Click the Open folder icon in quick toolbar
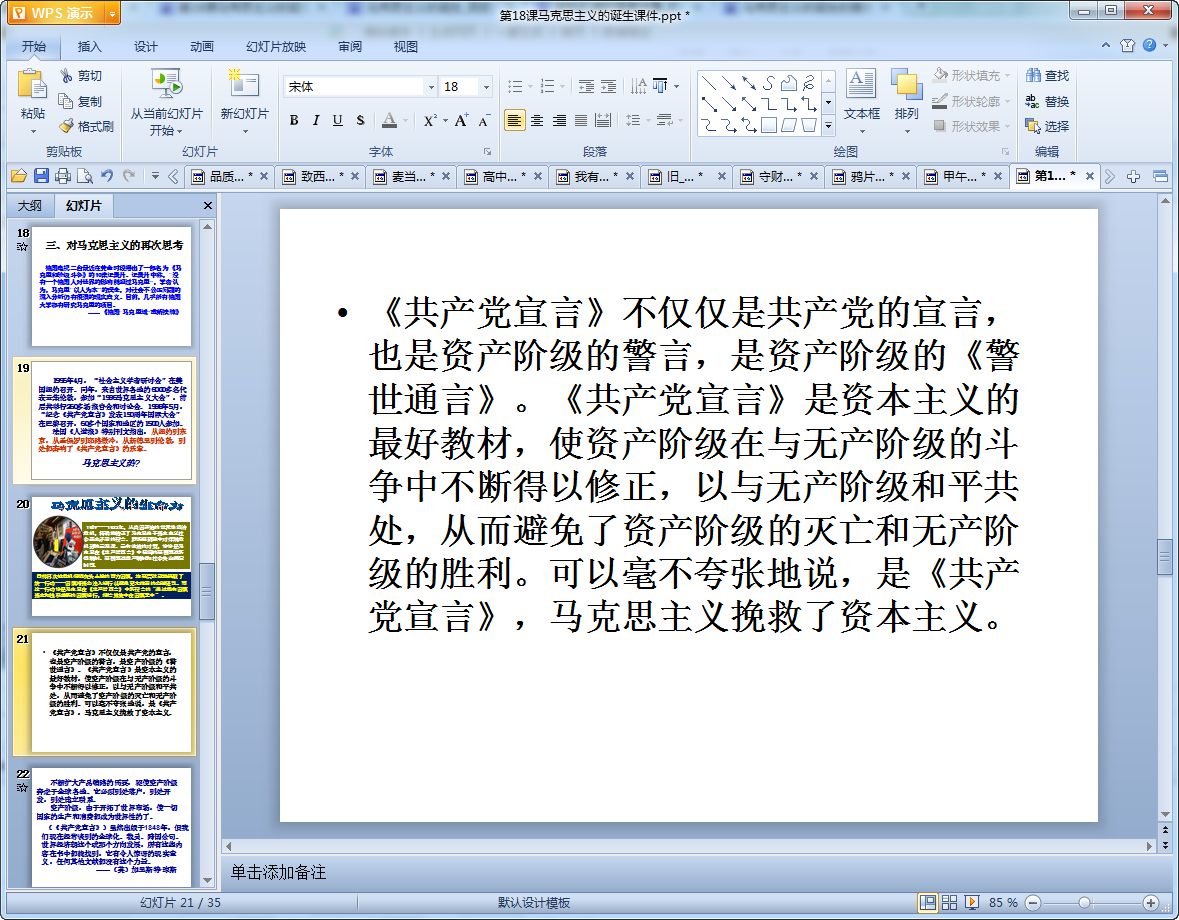The width and height of the screenshot is (1179, 920). pos(19,176)
